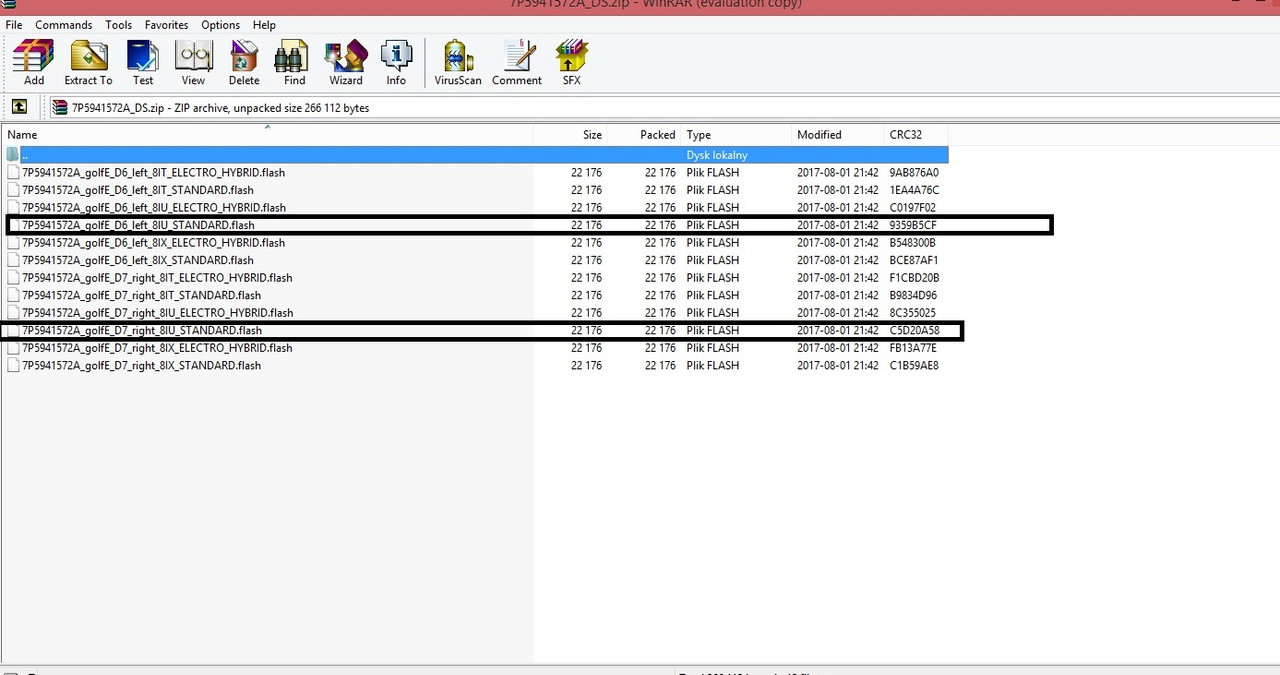Click CRC32 value B9834D96
The height and width of the screenshot is (675, 1280).
913,295
